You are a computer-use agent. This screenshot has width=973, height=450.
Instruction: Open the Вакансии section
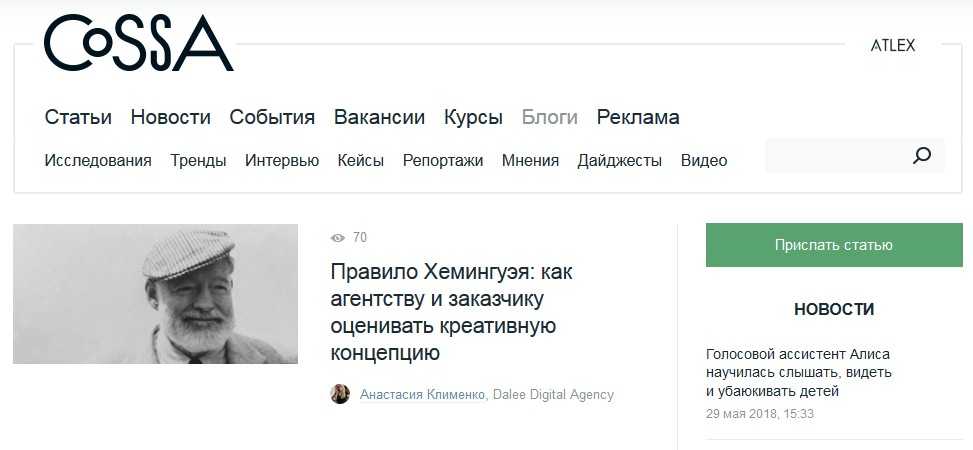tap(379, 117)
